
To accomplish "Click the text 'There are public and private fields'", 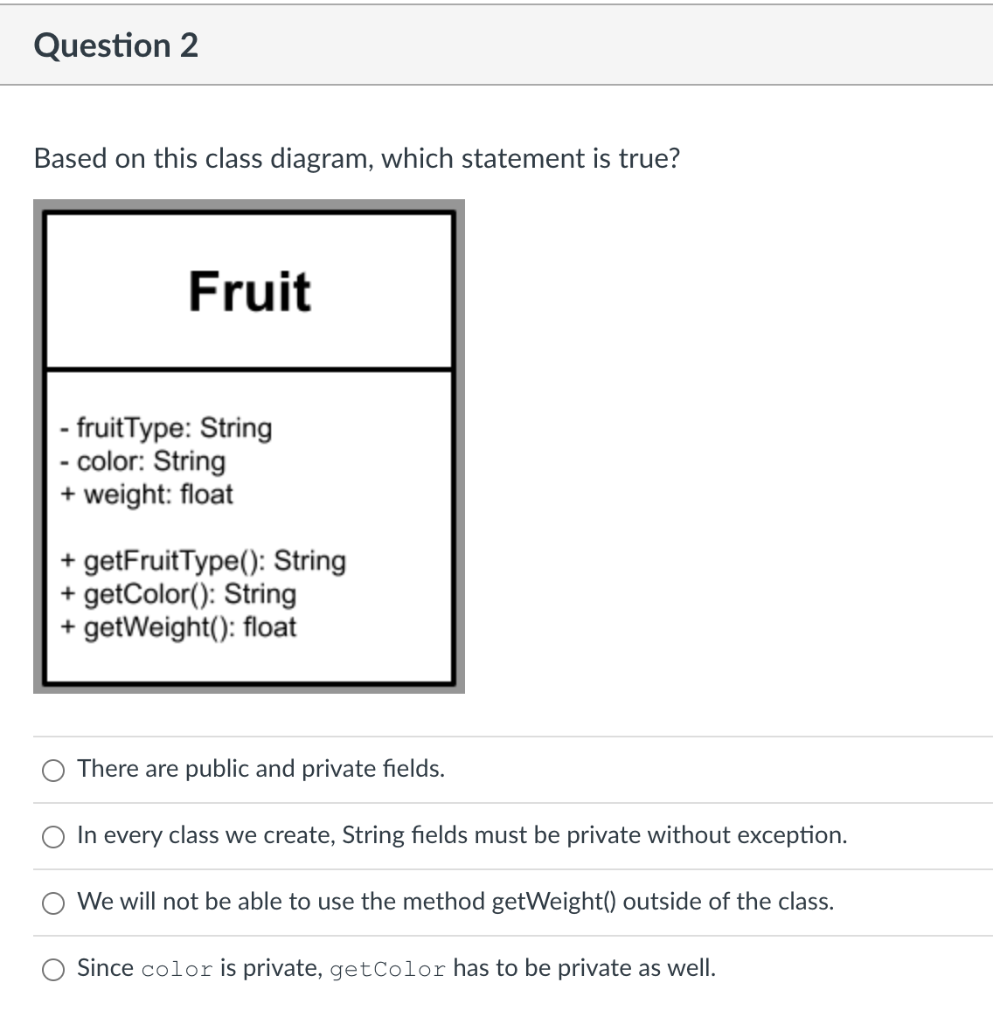I will [261, 769].
